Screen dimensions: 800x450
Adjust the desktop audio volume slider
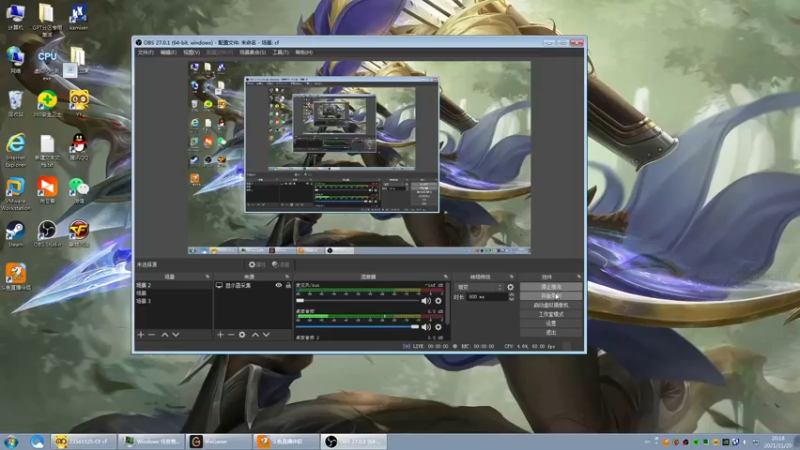coord(358,327)
